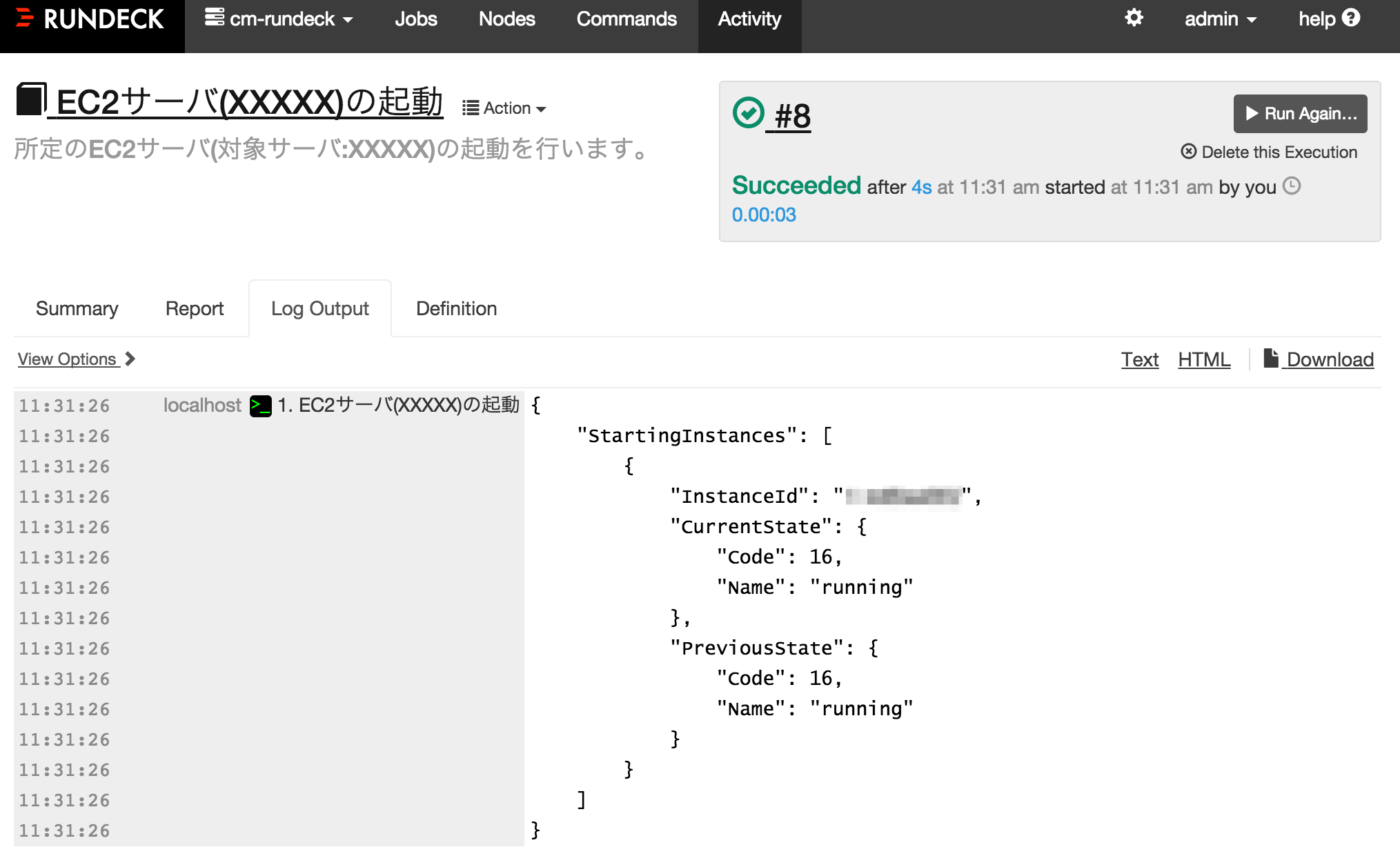
Task: Open execution #8 link
Action: click(791, 116)
